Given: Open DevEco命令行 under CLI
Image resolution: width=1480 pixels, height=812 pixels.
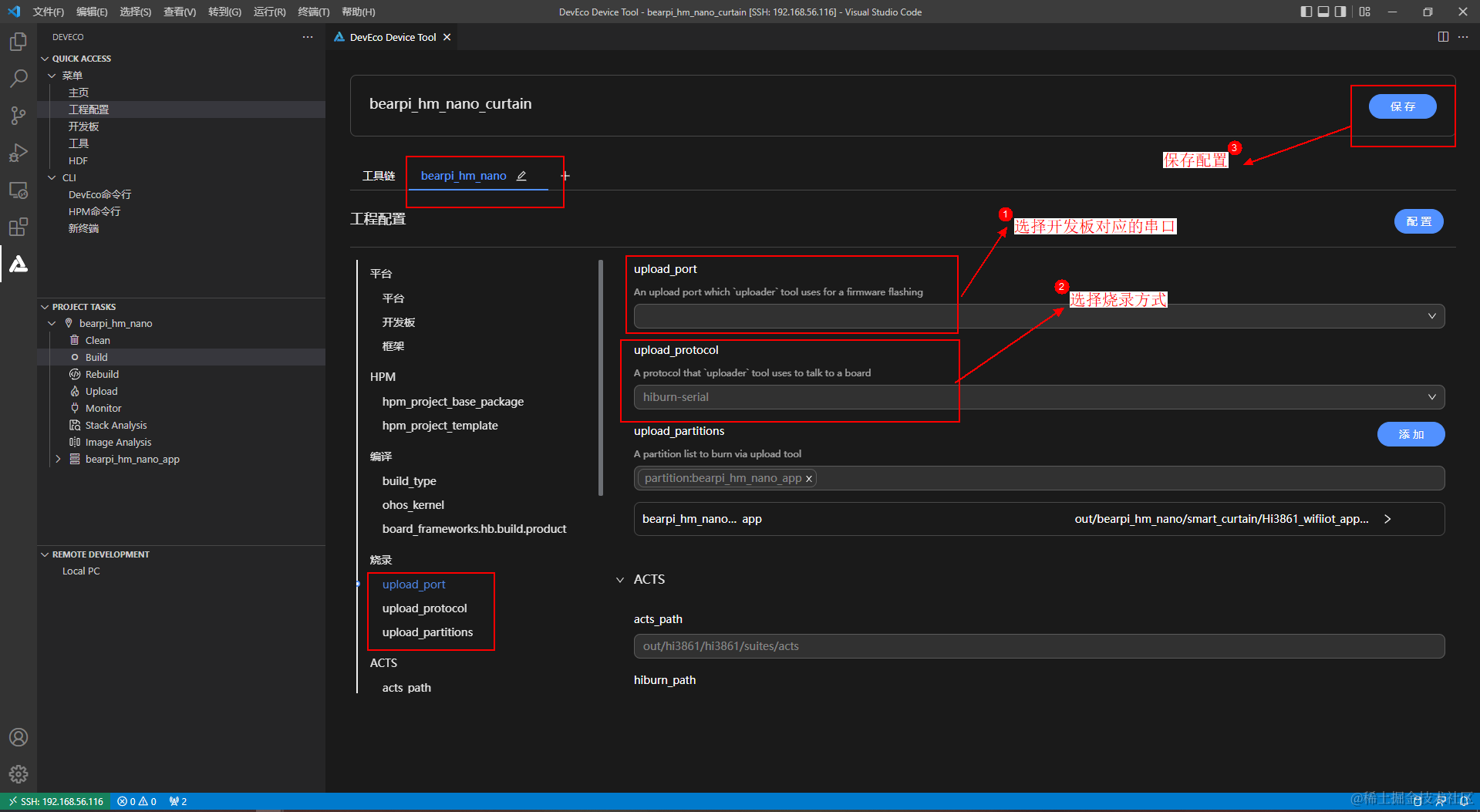Looking at the screenshot, I should tap(99, 194).
